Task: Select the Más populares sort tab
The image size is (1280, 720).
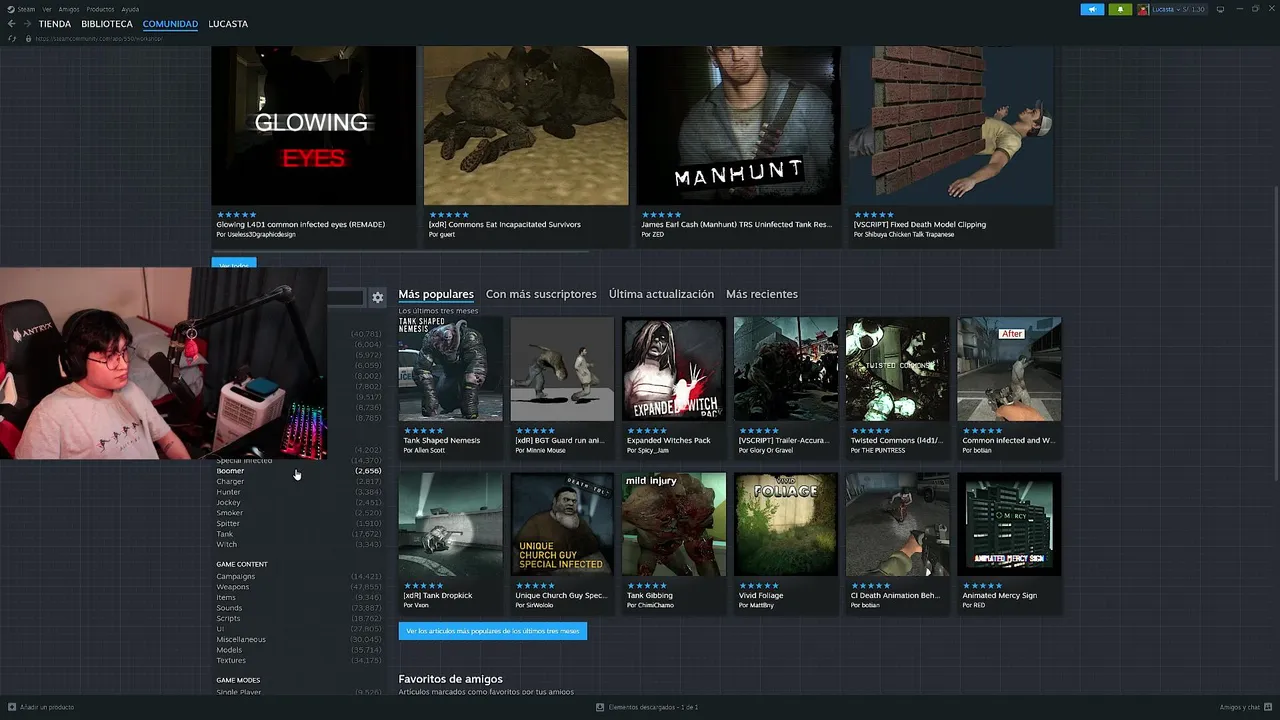Action: [x=436, y=294]
